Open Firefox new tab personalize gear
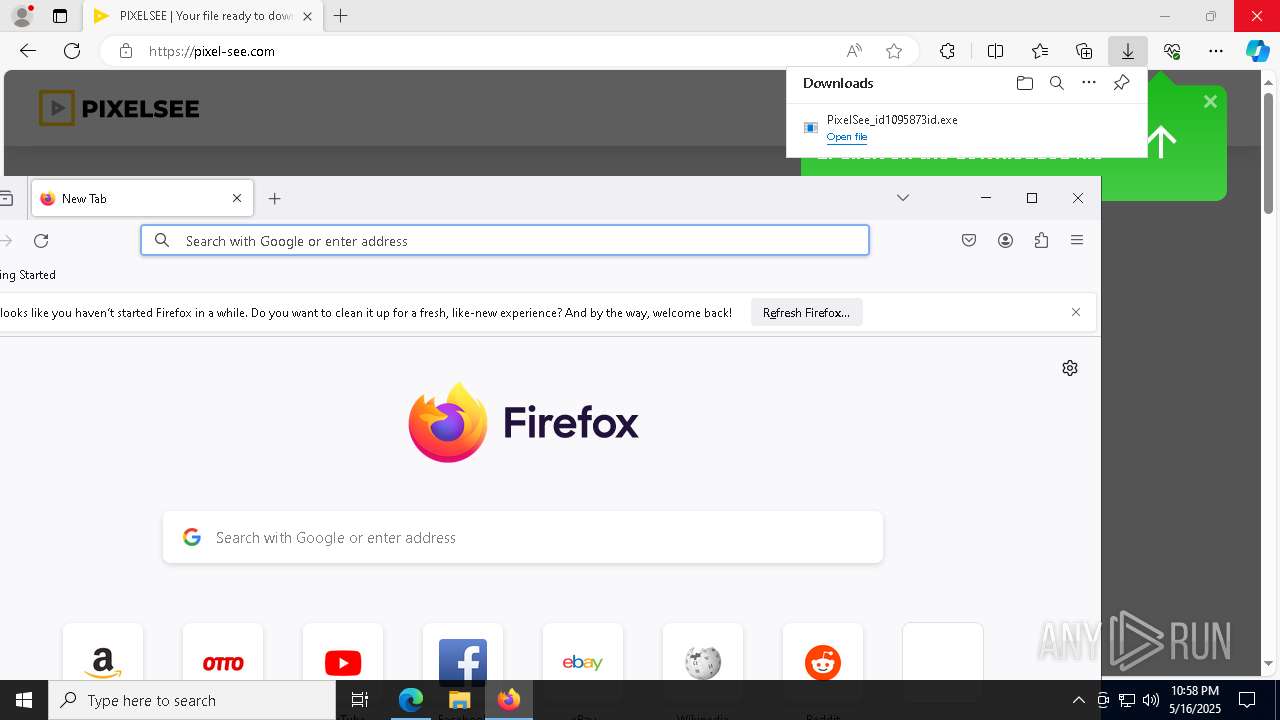This screenshot has width=1280, height=720. [x=1070, y=368]
